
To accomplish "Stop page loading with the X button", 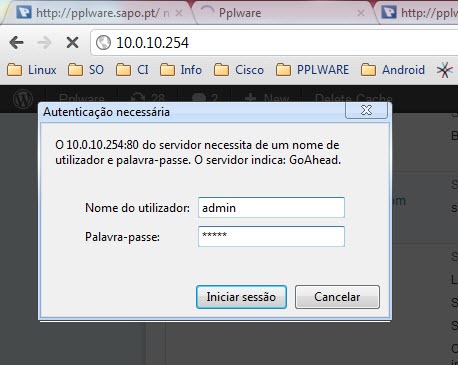I will 72,43.
